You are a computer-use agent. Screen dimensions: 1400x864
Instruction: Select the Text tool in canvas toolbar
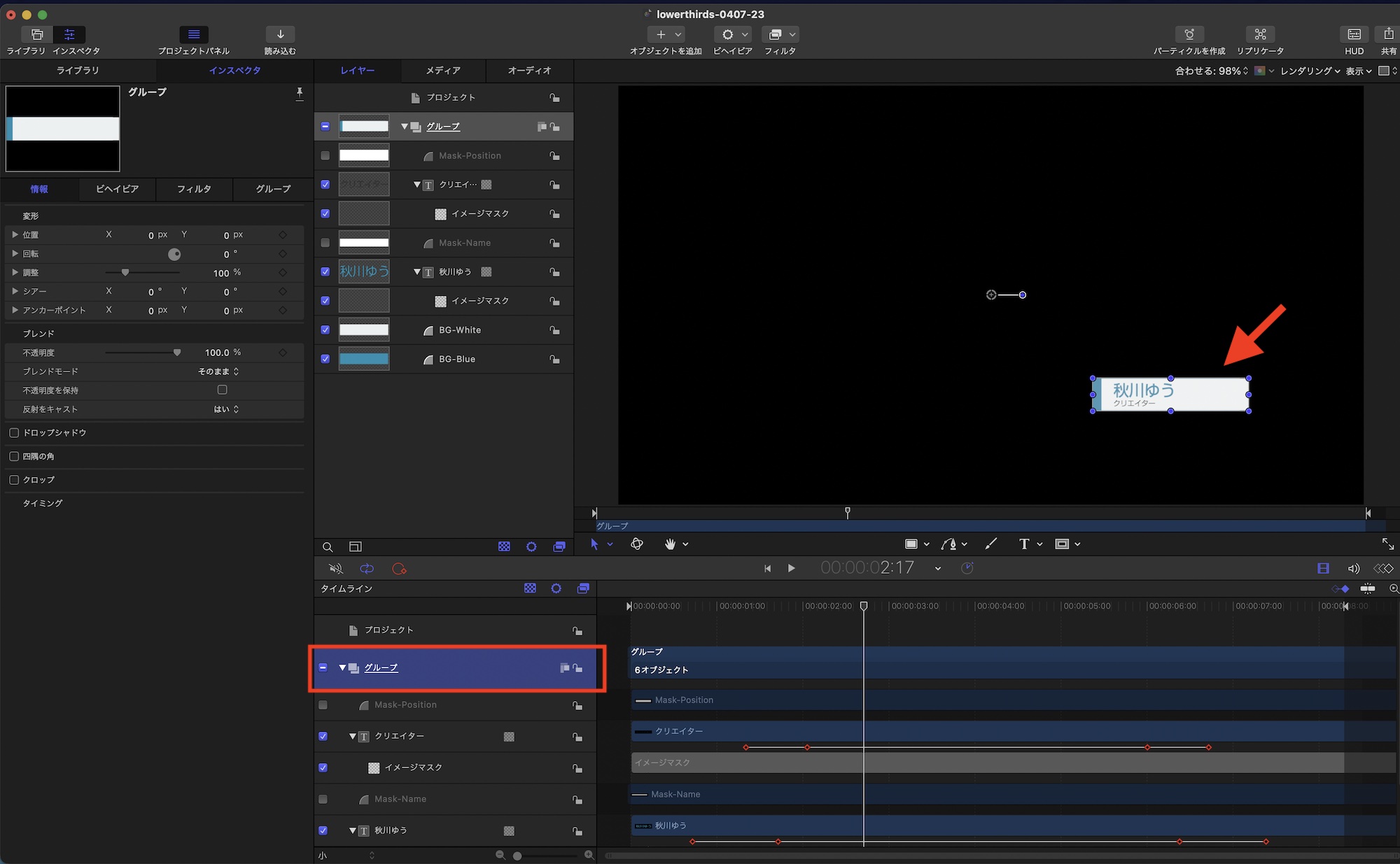1024,544
